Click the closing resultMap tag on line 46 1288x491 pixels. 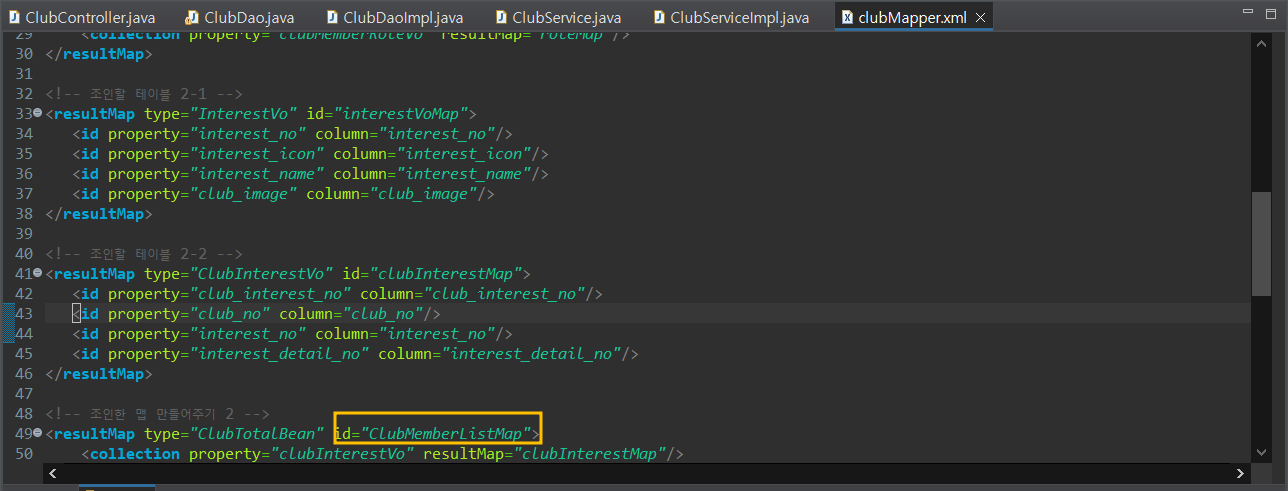pos(98,374)
